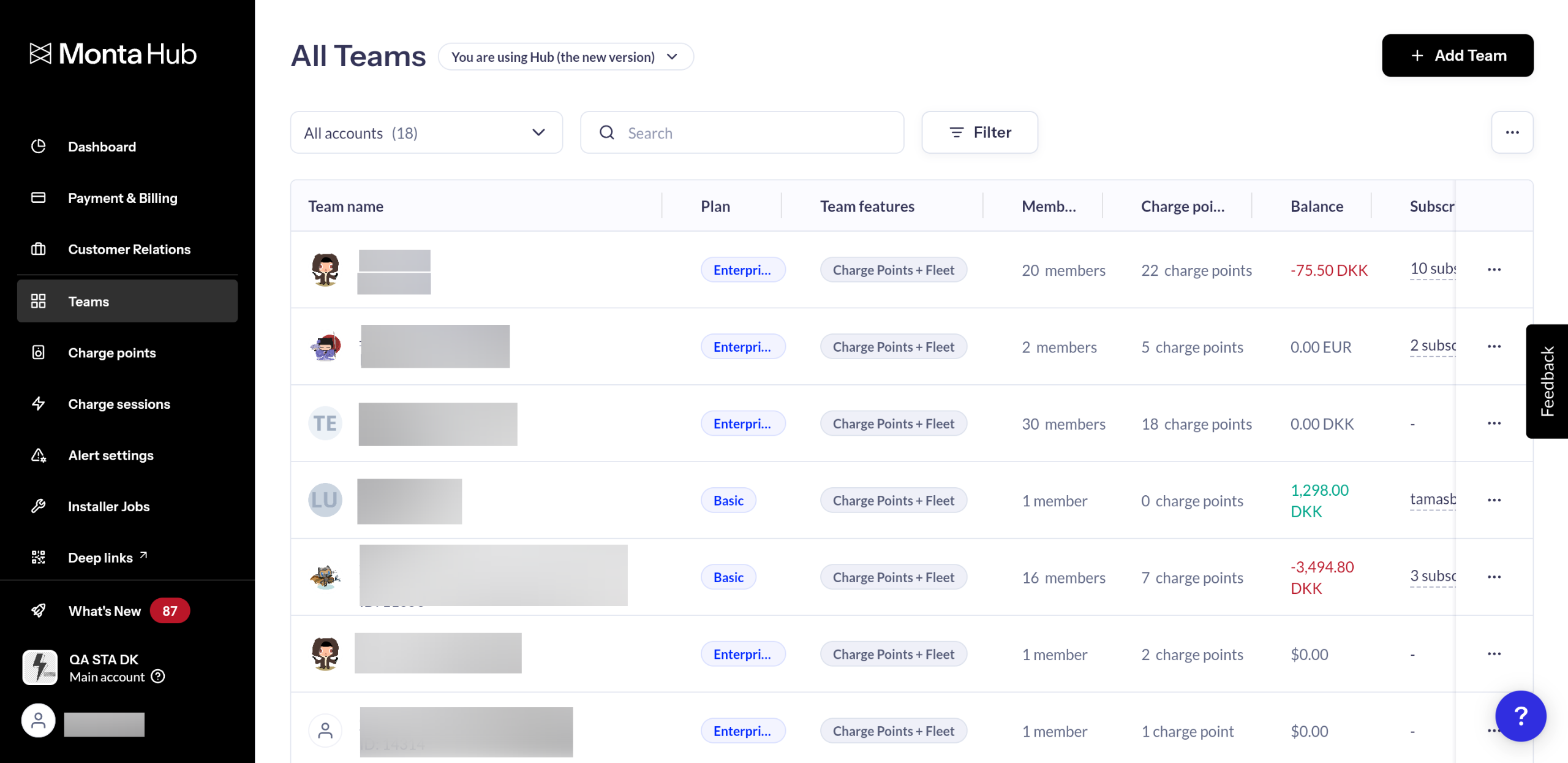The width and height of the screenshot is (1568, 763).
Task: Click the Payment & Billing card icon
Action: [38, 197]
